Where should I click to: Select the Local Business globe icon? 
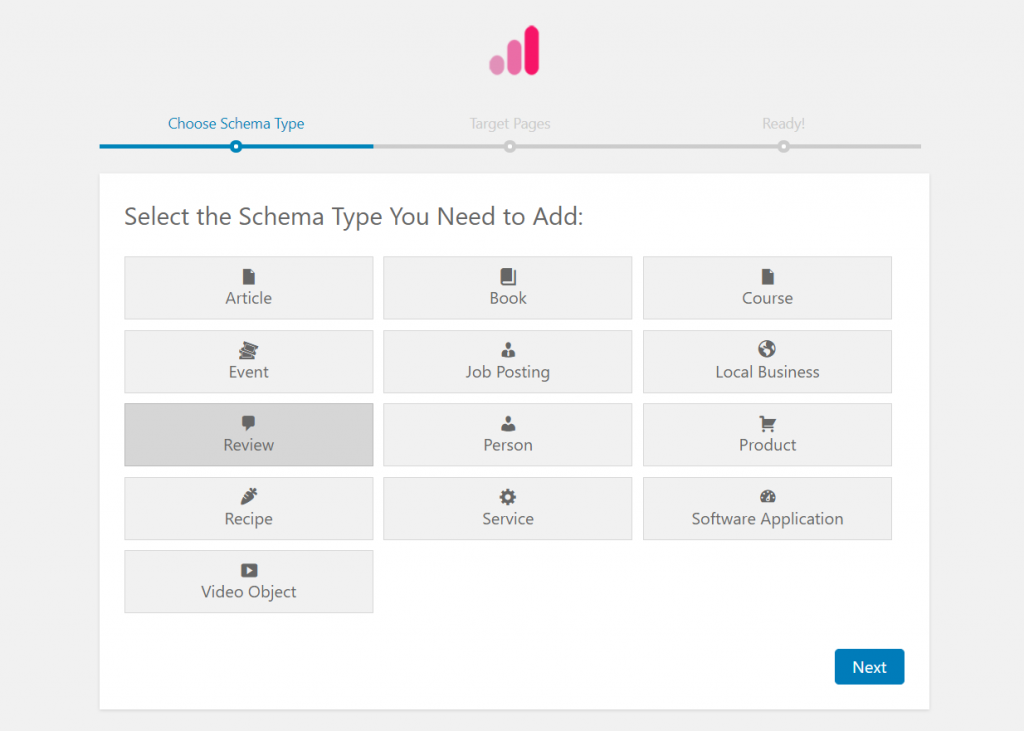766,350
